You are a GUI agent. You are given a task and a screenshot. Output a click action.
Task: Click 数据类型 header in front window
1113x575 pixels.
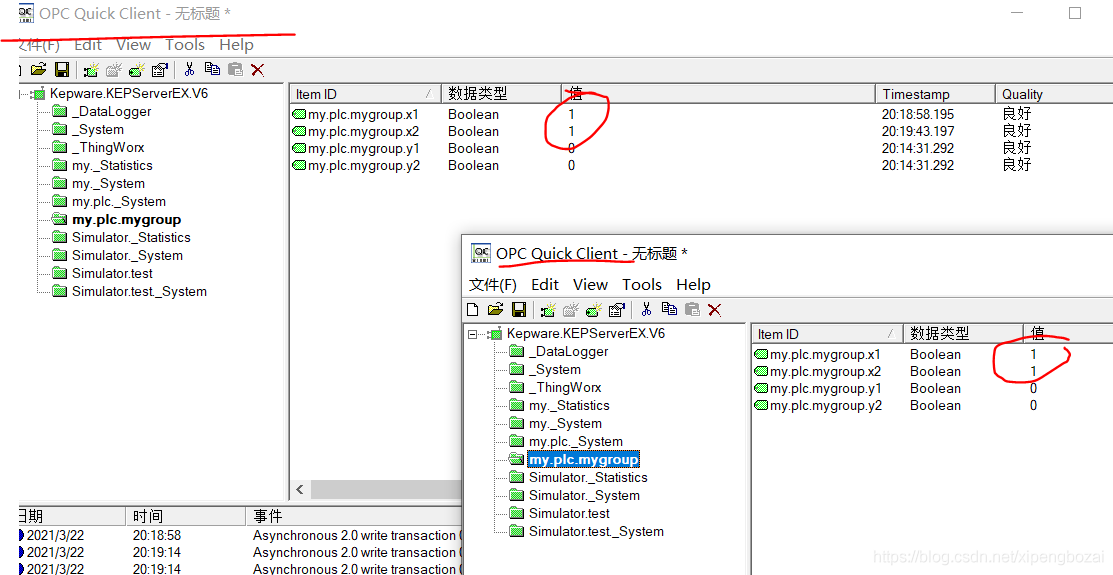(963, 334)
